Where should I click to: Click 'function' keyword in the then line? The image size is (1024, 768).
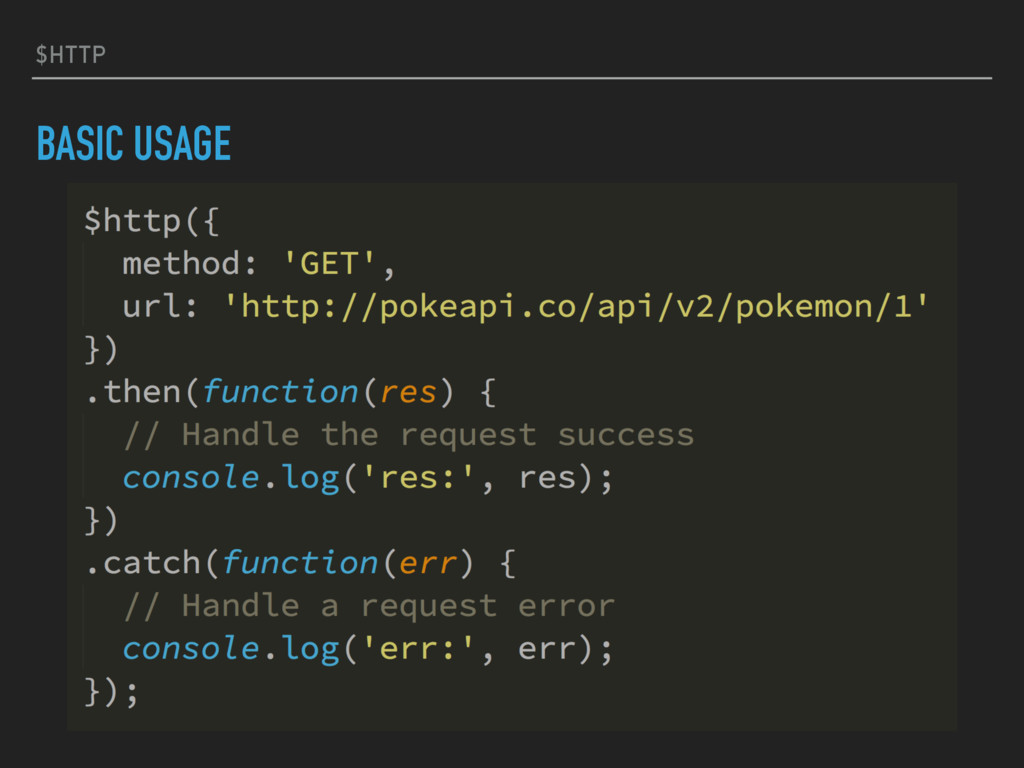[280, 392]
